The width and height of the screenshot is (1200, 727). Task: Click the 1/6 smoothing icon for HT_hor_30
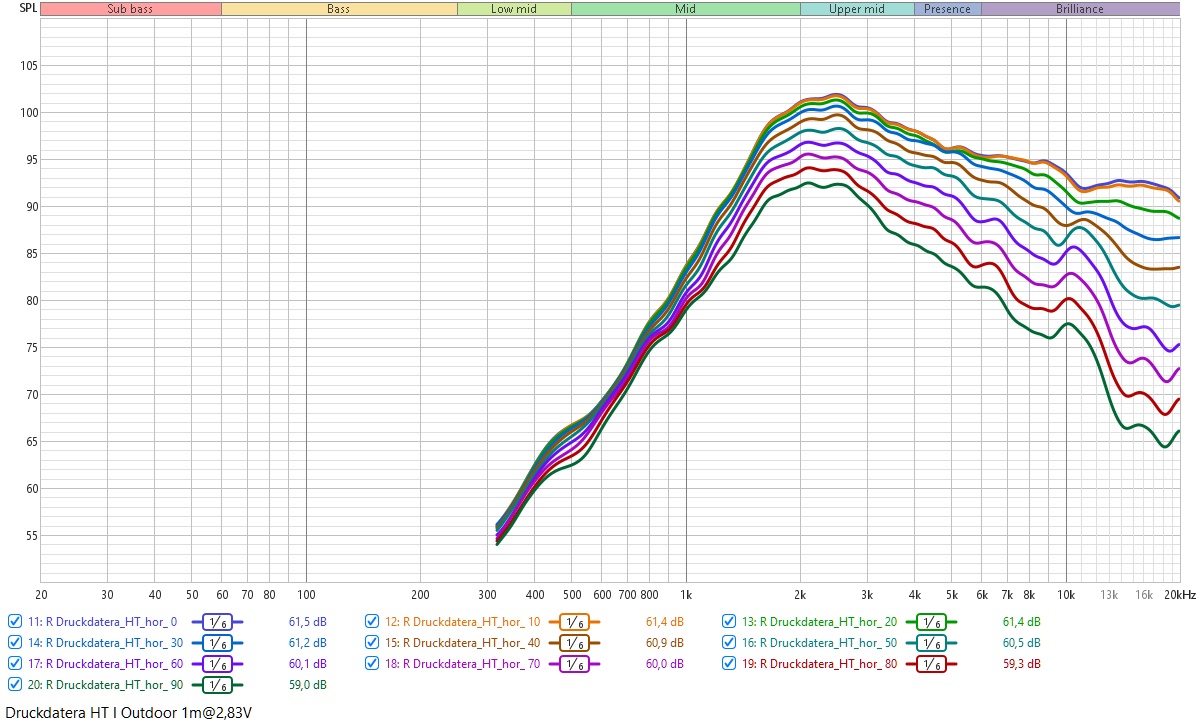(x=217, y=643)
